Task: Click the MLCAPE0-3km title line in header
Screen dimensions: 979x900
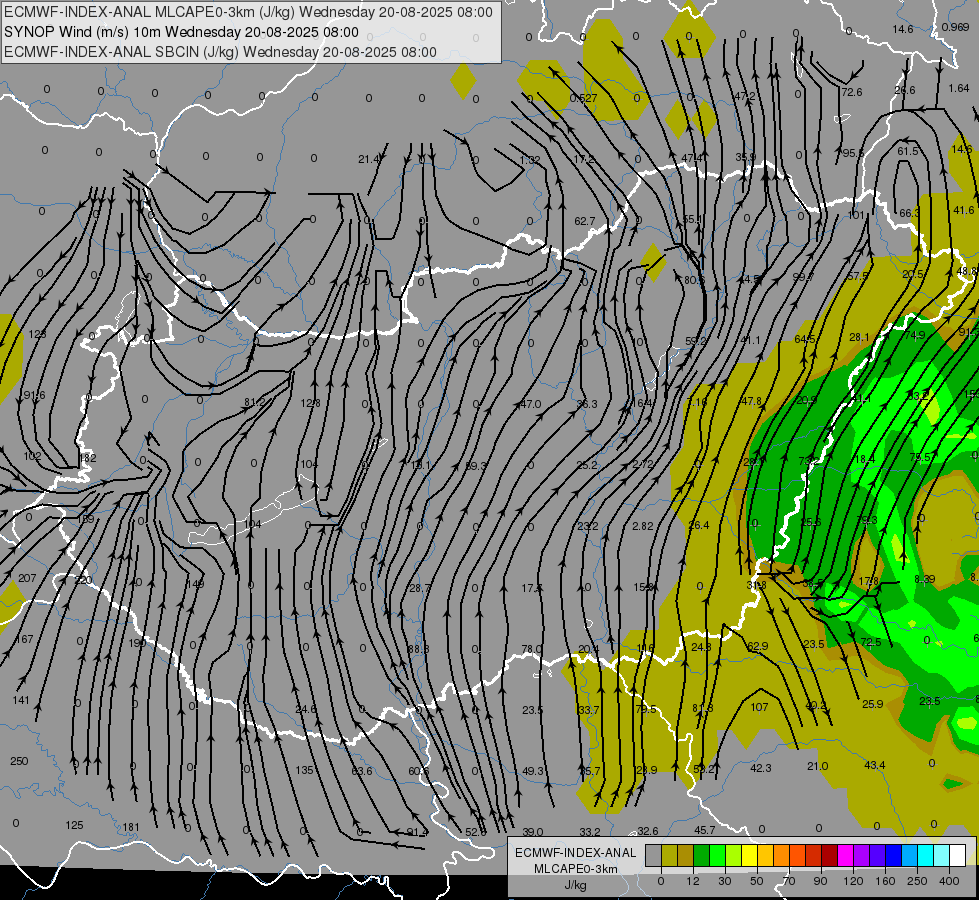Action: click(x=248, y=12)
